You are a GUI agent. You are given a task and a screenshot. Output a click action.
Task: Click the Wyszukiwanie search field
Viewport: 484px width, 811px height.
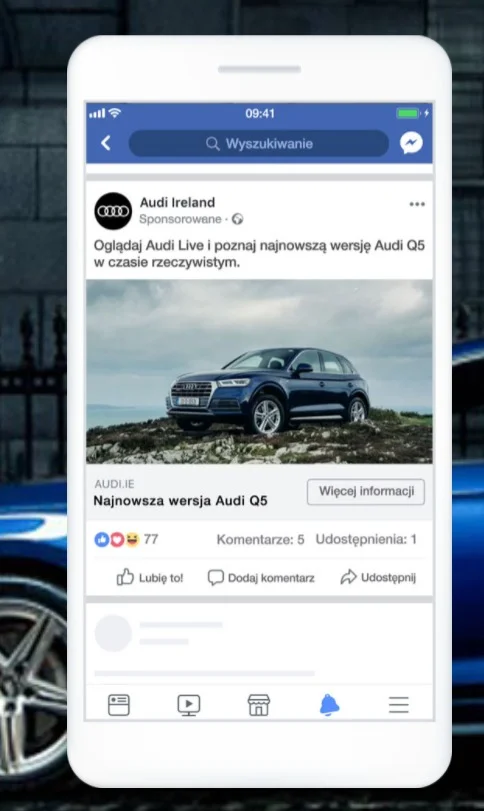(259, 143)
